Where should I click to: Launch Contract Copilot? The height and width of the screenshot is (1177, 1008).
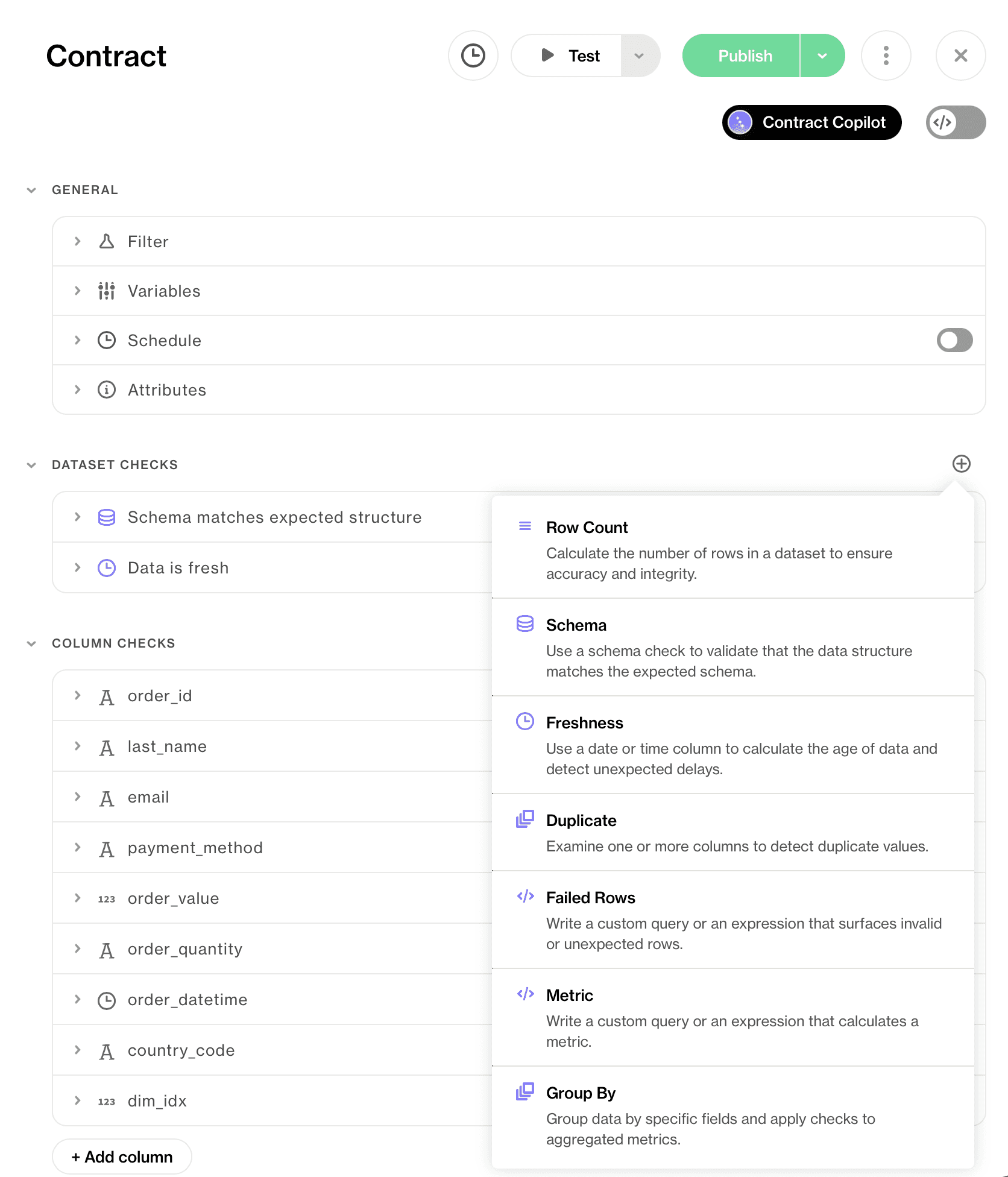(812, 122)
